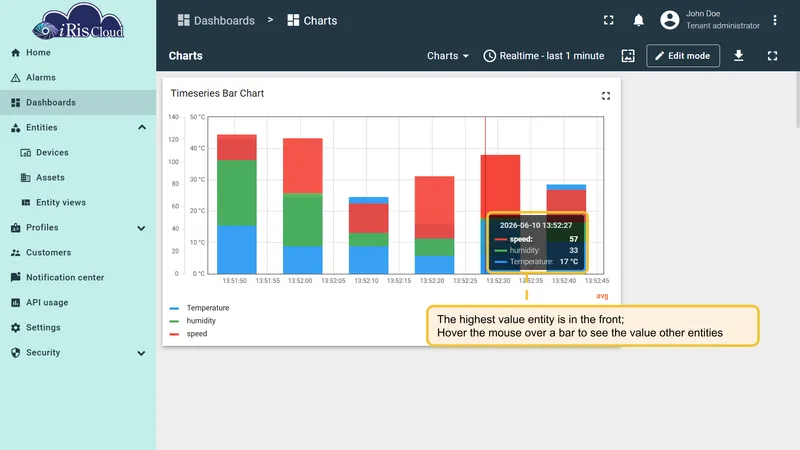Open the Realtime - last 1 minute timewindow
This screenshot has height=450, width=800.
click(544, 56)
